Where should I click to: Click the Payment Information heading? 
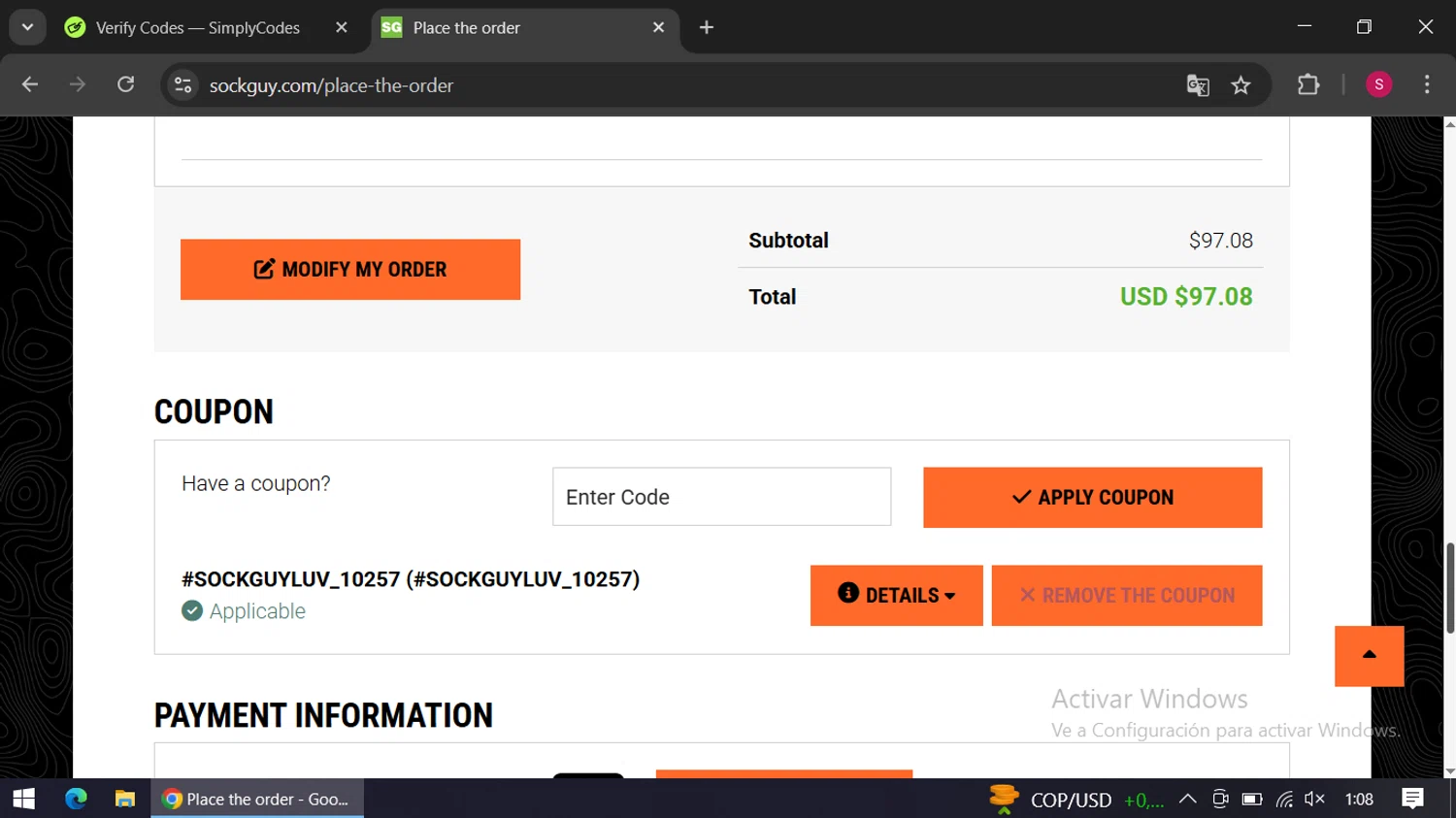tap(323, 716)
